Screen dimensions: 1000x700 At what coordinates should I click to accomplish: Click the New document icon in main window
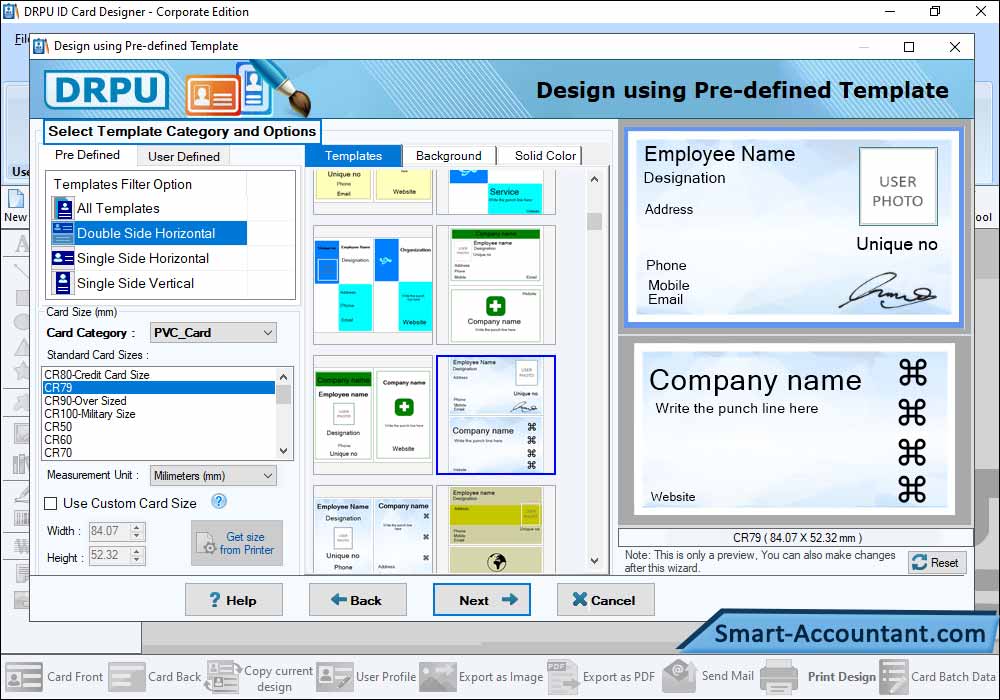click(15, 199)
